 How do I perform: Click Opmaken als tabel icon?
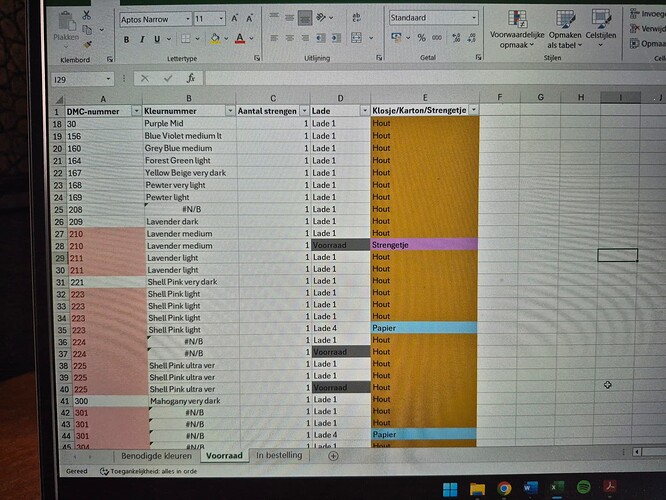click(565, 32)
